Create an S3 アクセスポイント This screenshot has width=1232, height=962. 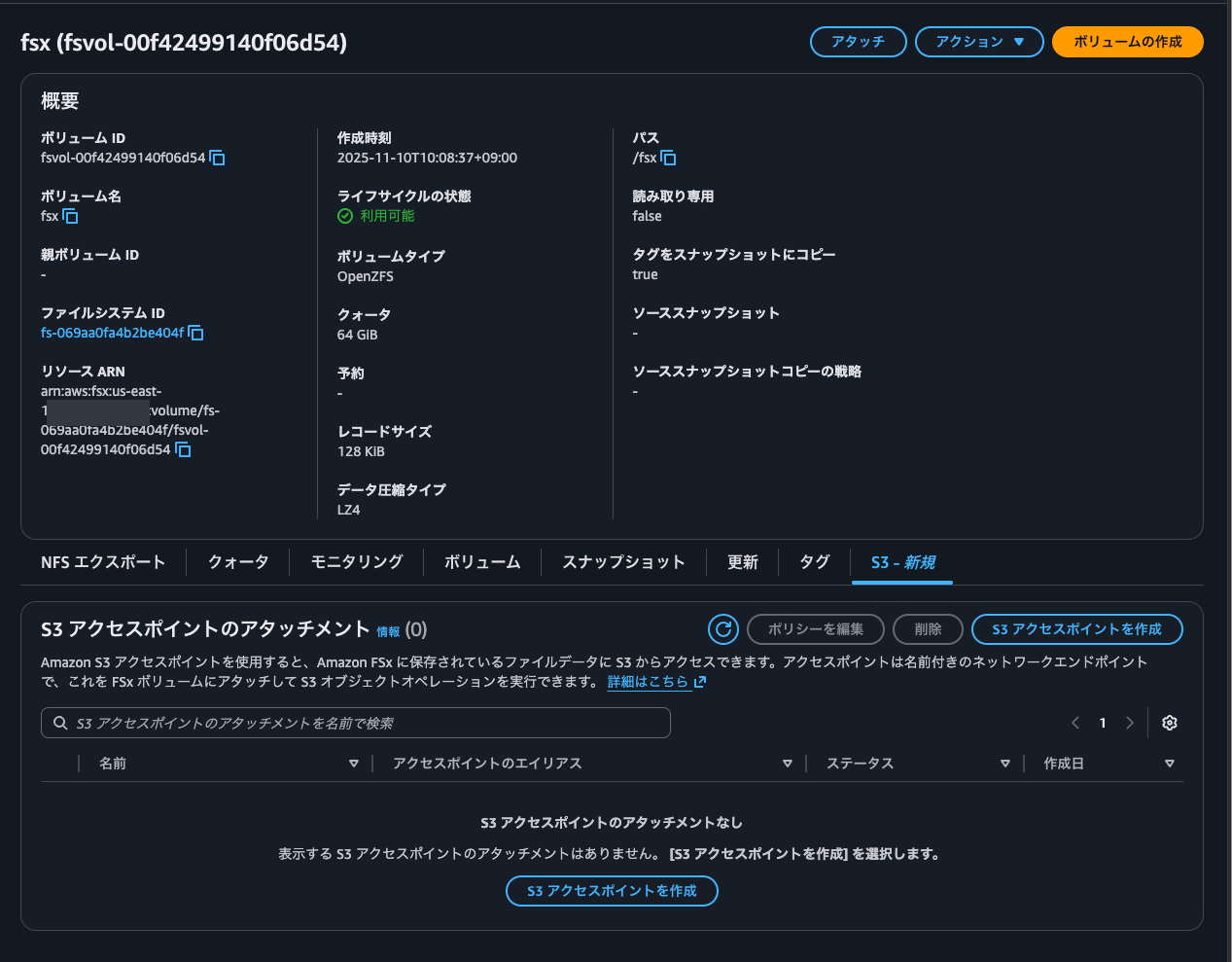point(1076,629)
